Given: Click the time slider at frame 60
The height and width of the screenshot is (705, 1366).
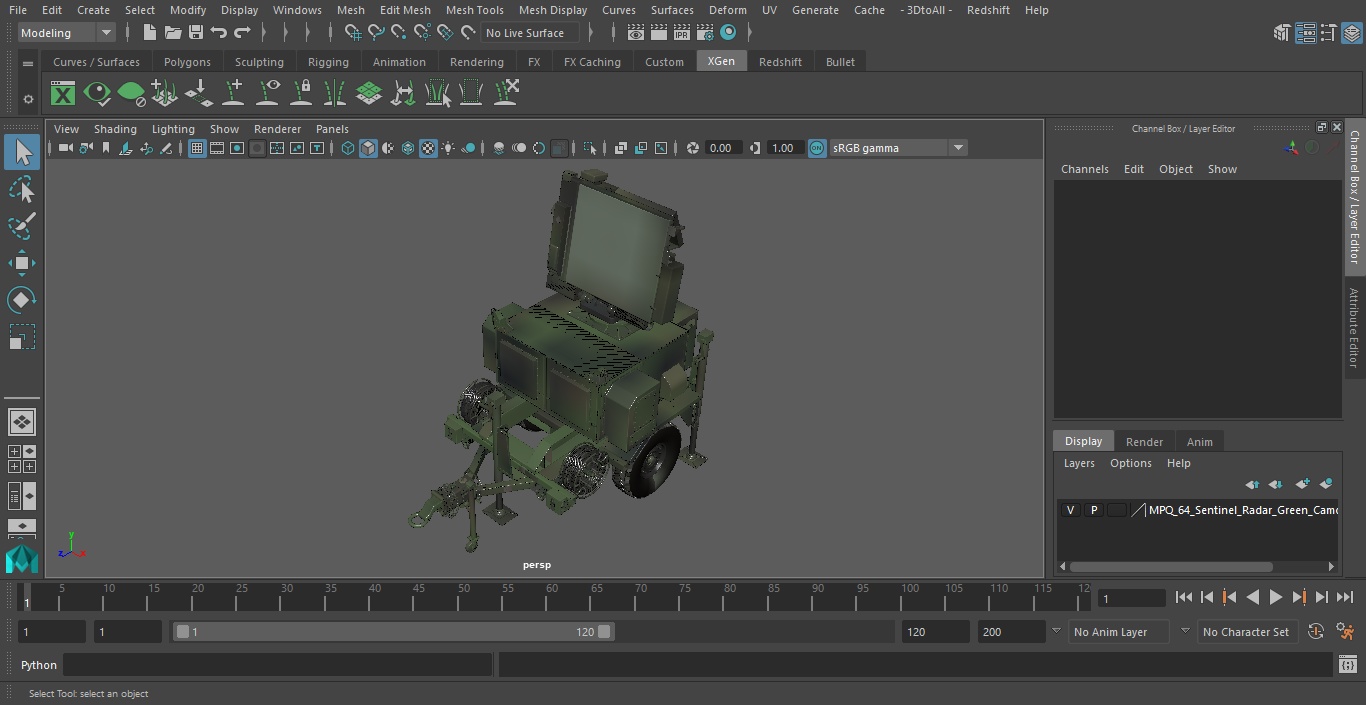Looking at the screenshot, I should point(552,597).
